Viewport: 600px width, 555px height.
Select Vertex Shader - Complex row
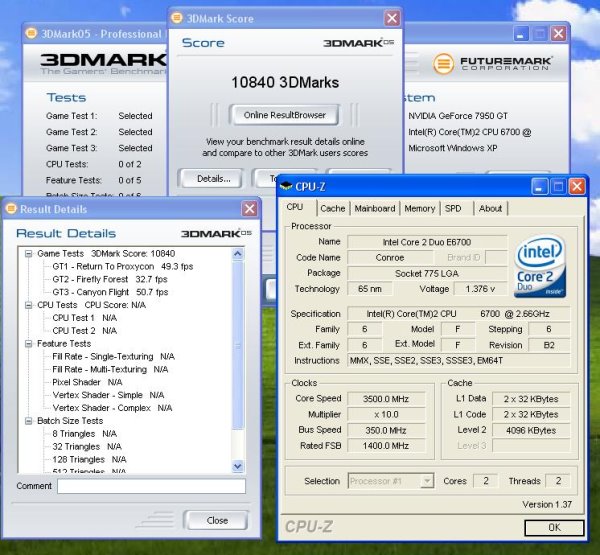tap(112, 408)
